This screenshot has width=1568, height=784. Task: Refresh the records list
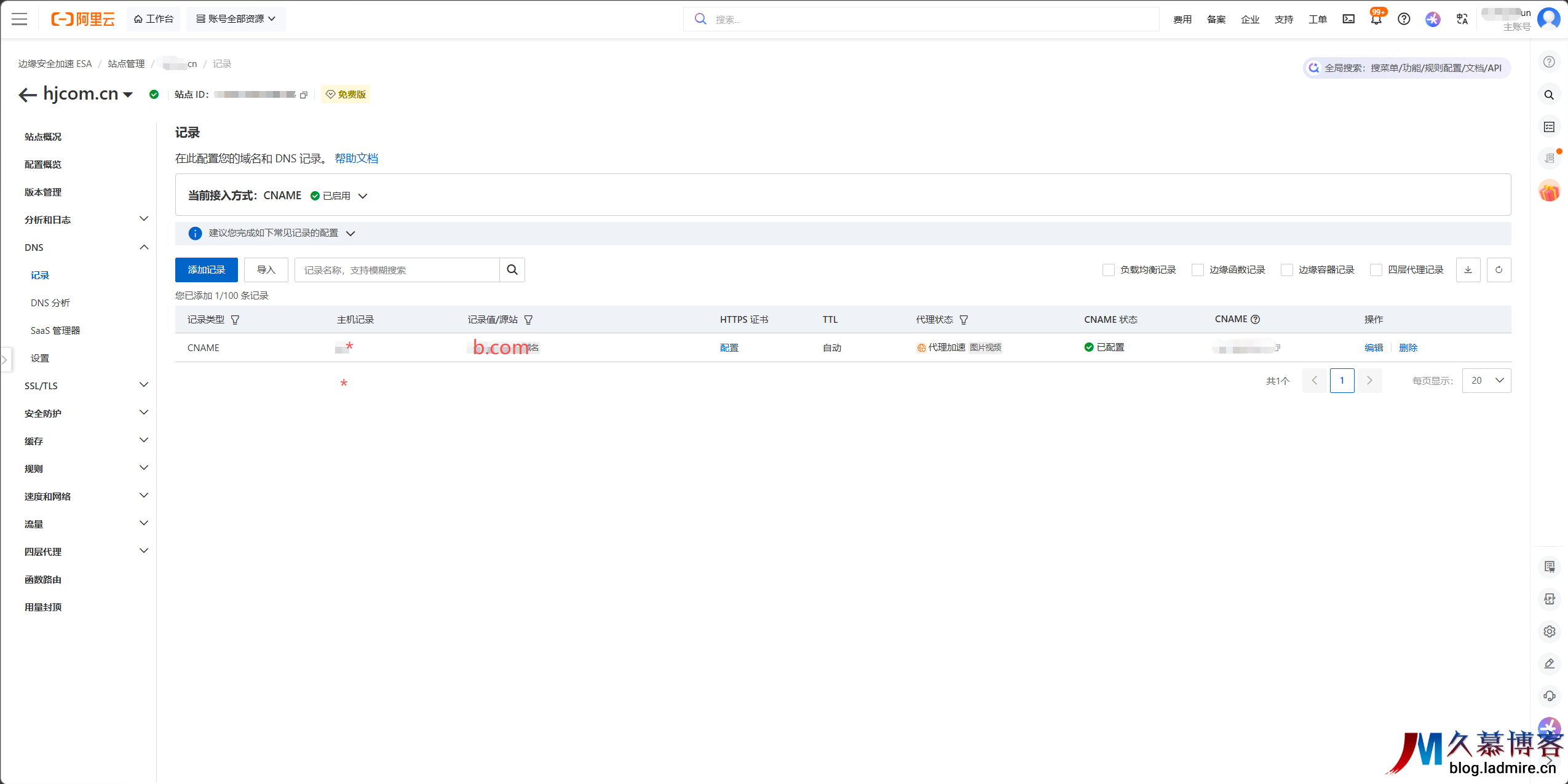click(x=1499, y=270)
